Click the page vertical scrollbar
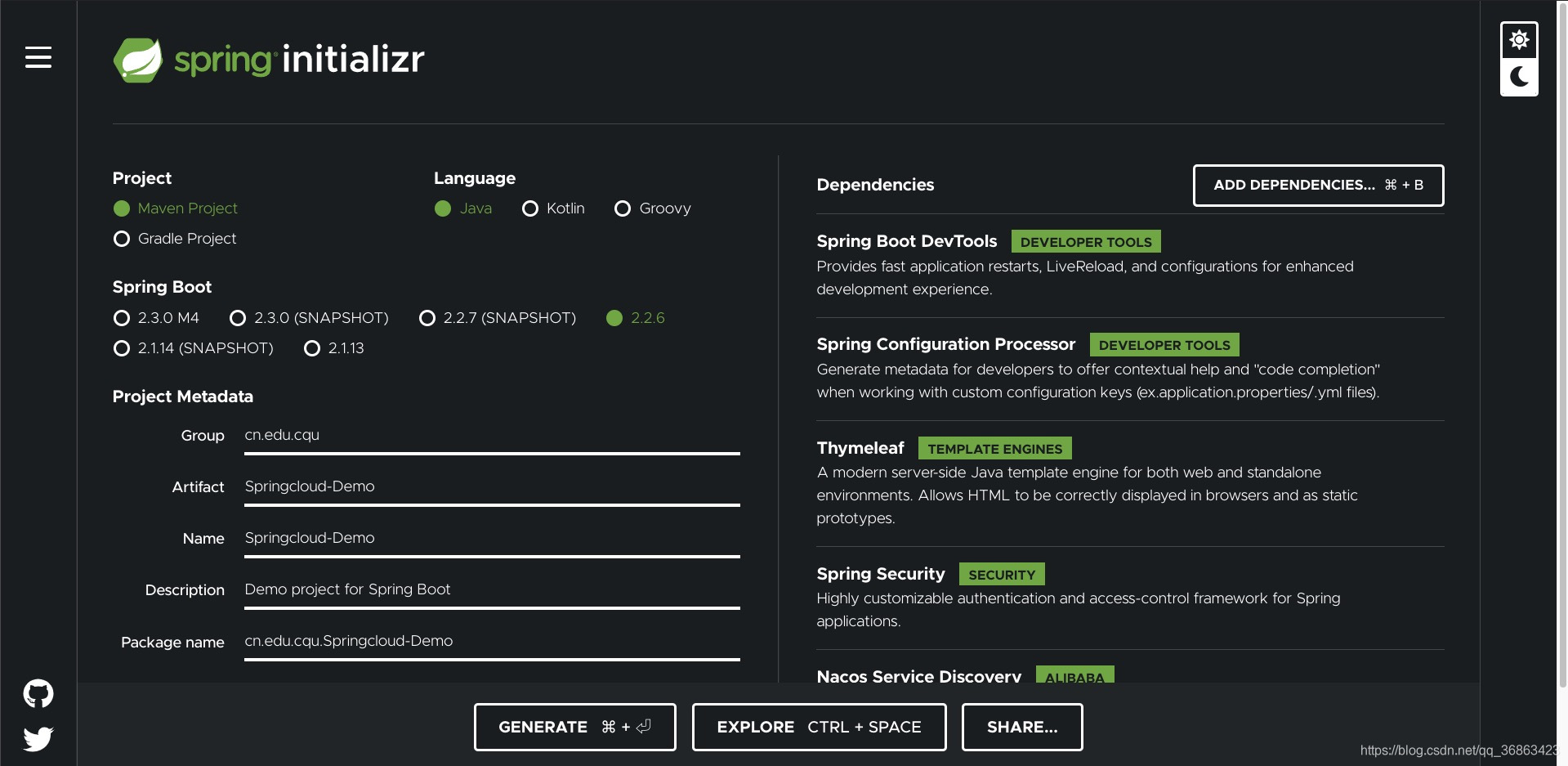 pos(1562,343)
